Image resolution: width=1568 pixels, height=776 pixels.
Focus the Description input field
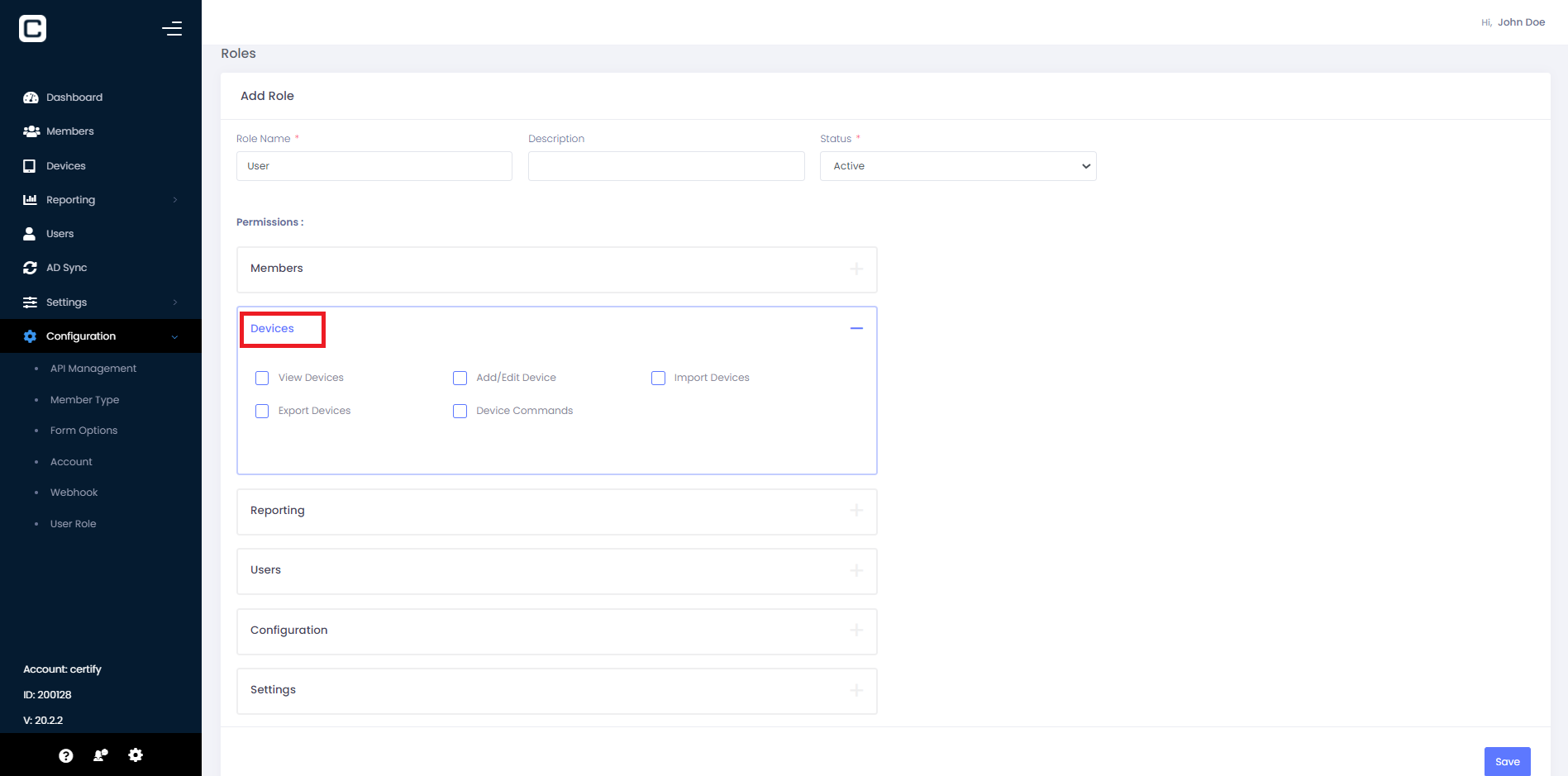pos(666,166)
